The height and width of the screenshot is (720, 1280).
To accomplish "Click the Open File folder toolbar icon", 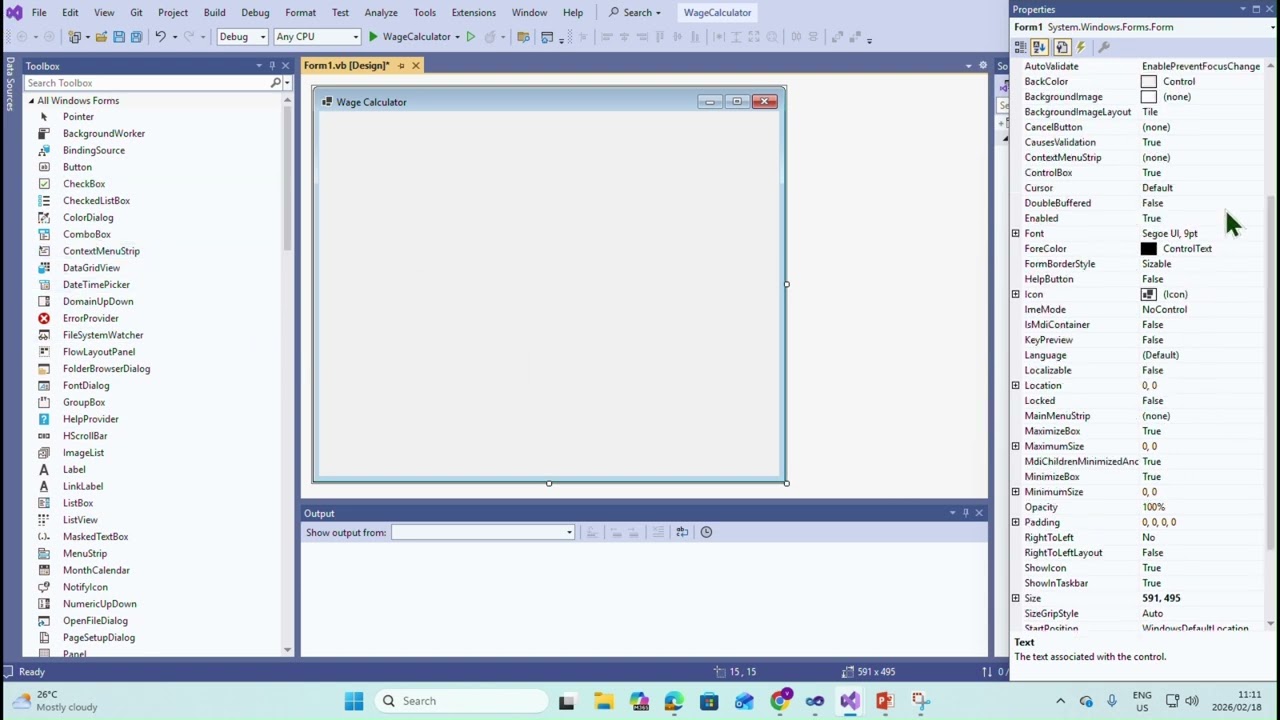I will [x=101, y=37].
